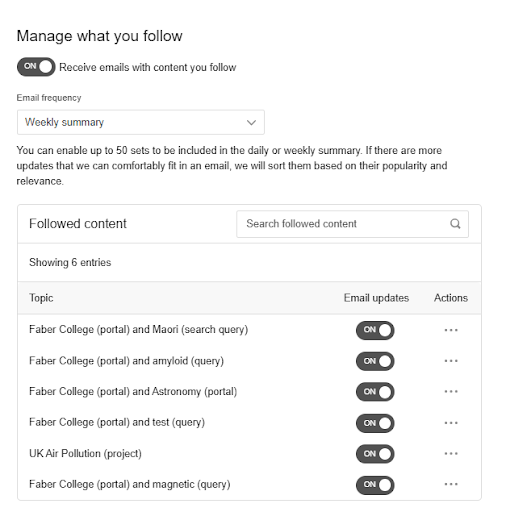Toggle off Receive emails with content you follow
The image size is (506, 512).
pyautogui.click(x=36, y=67)
